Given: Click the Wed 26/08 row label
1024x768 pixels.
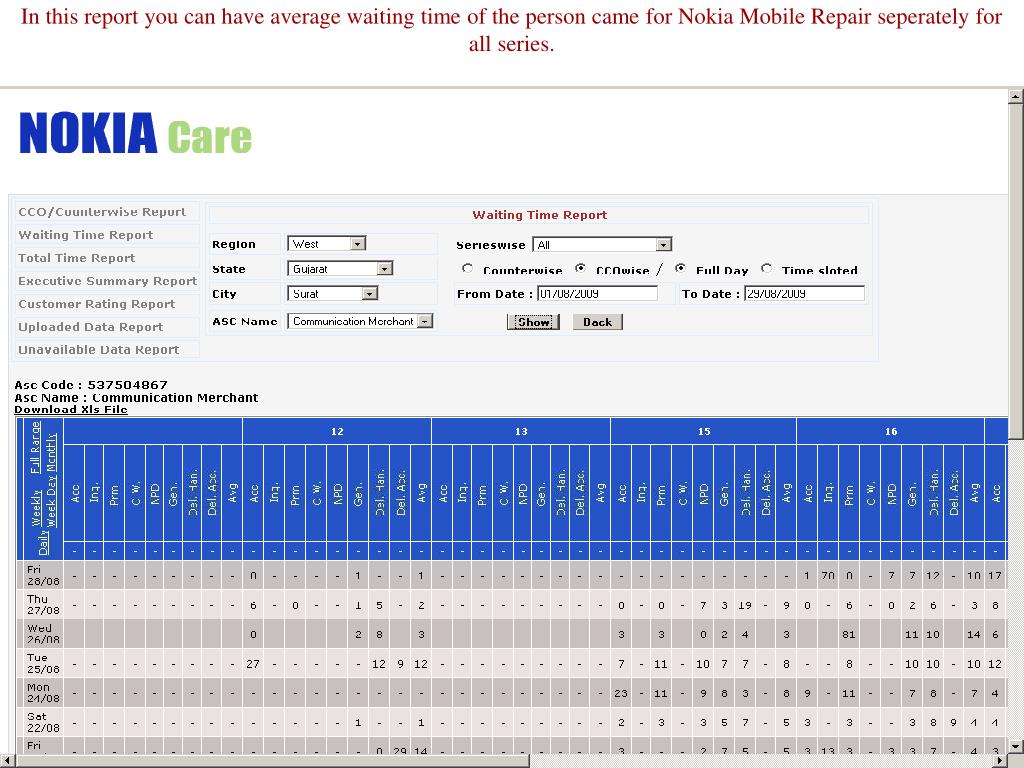Looking at the screenshot, I should coord(43,634).
